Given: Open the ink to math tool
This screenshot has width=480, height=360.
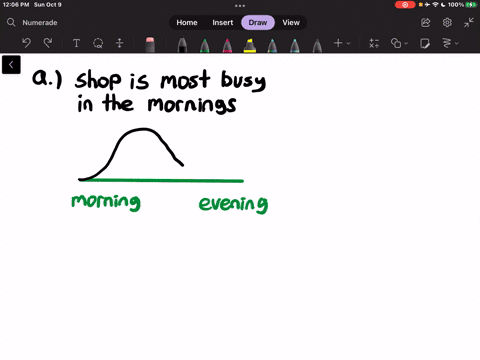Looking at the screenshot, I should point(374,43).
